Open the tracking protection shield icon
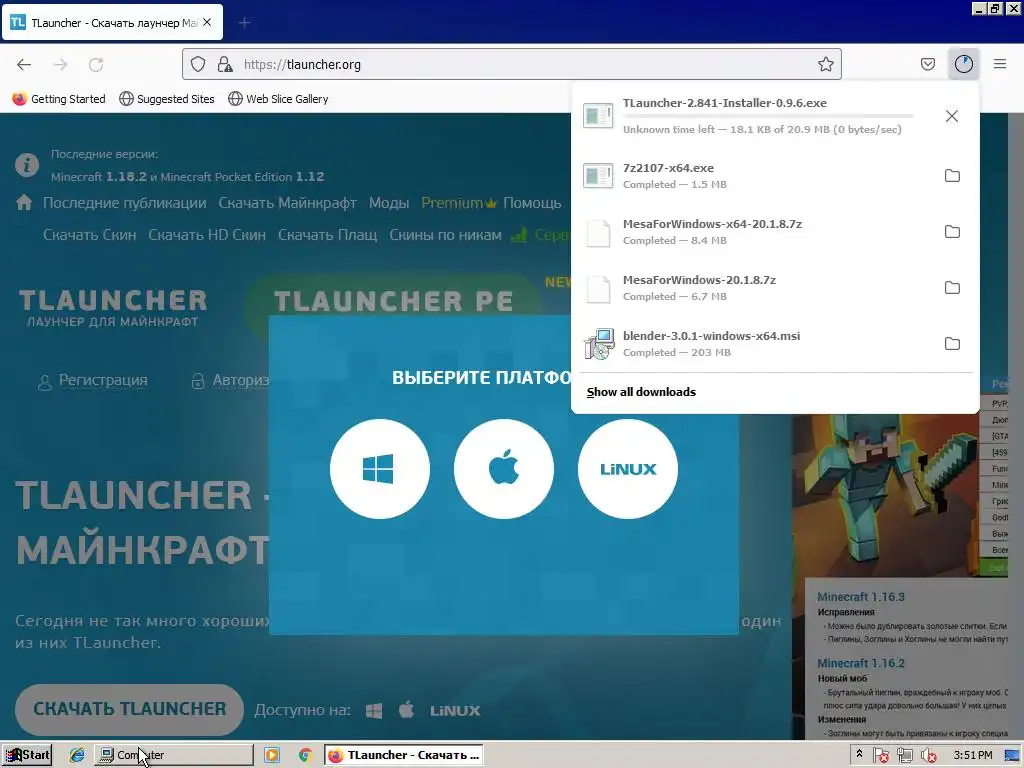 click(x=198, y=64)
